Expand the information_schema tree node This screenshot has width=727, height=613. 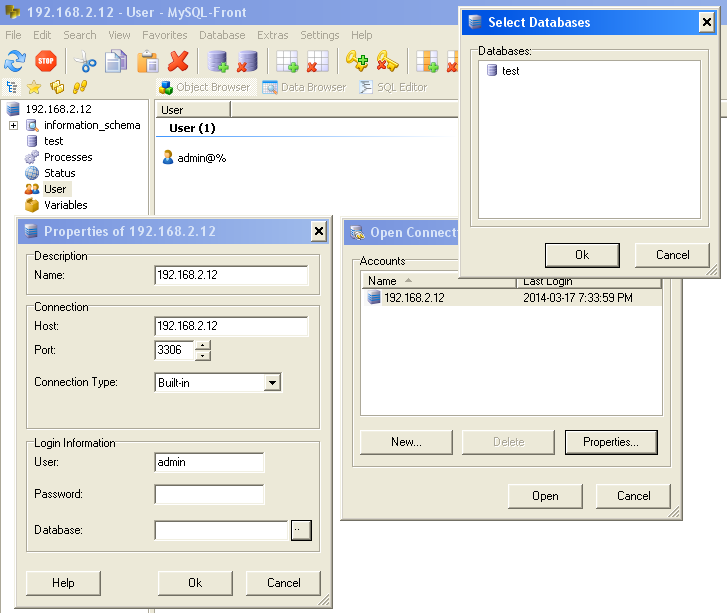tap(13, 125)
